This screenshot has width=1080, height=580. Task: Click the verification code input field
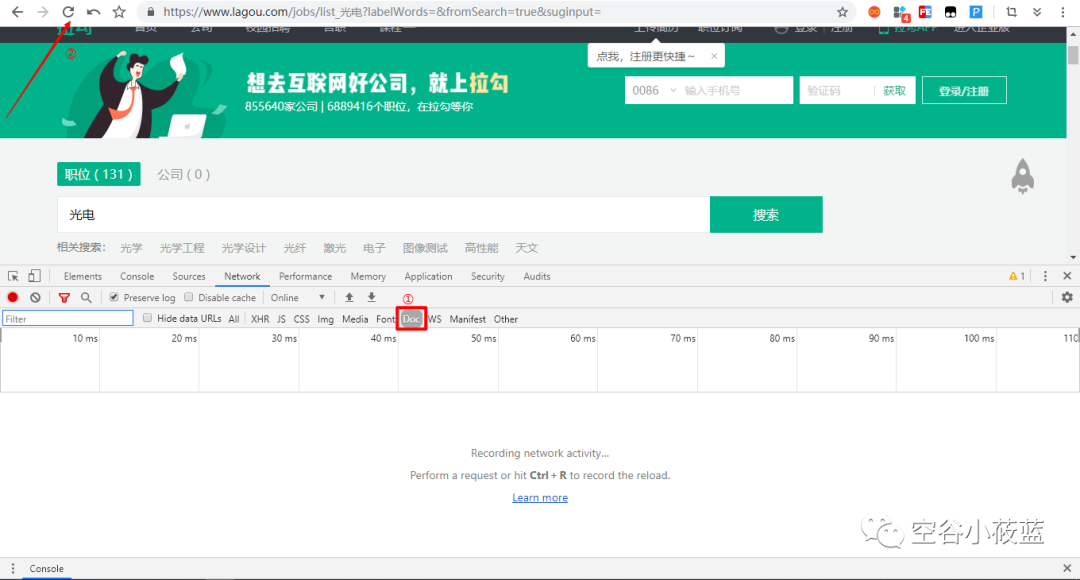(x=836, y=90)
